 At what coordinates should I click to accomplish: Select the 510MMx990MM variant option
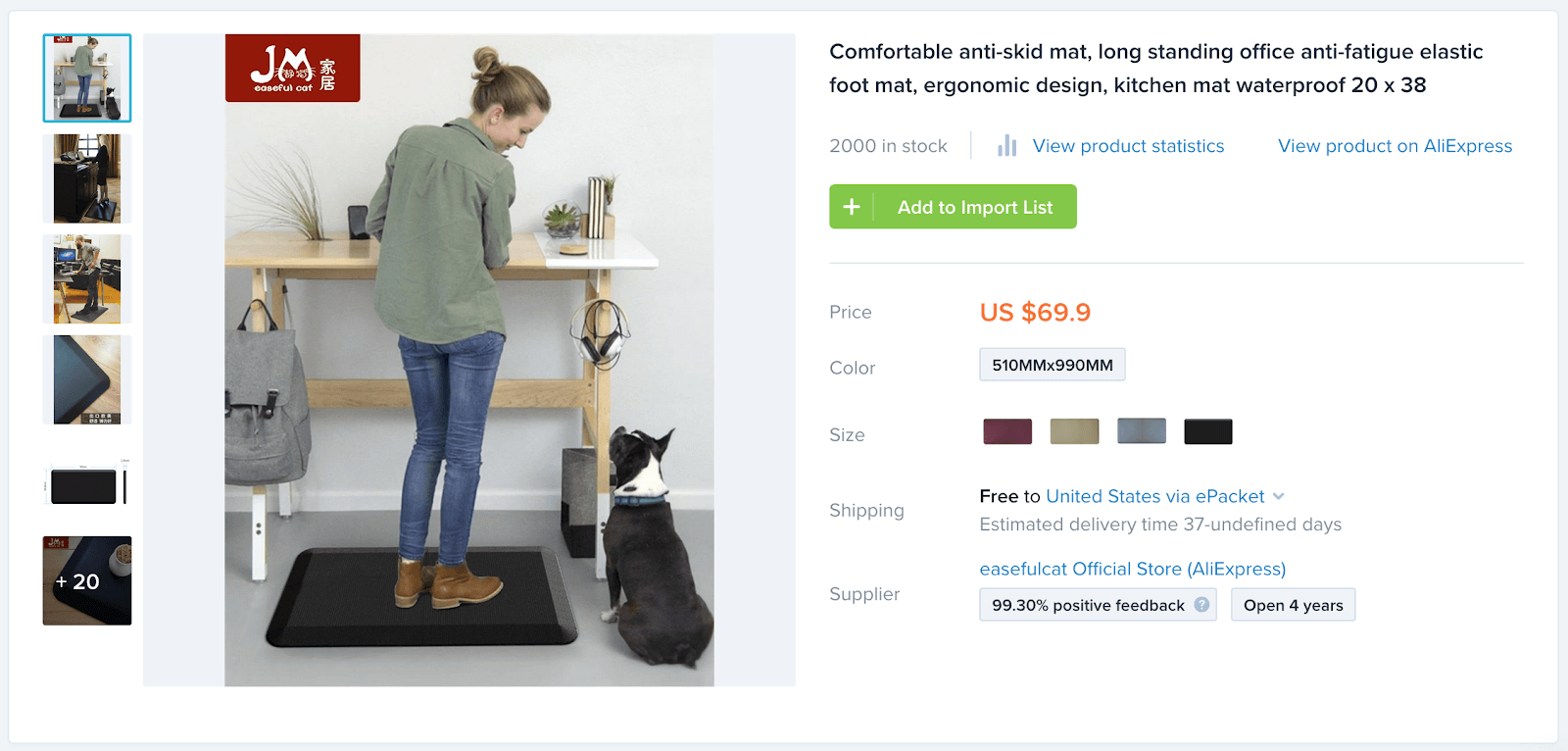pos(1052,365)
